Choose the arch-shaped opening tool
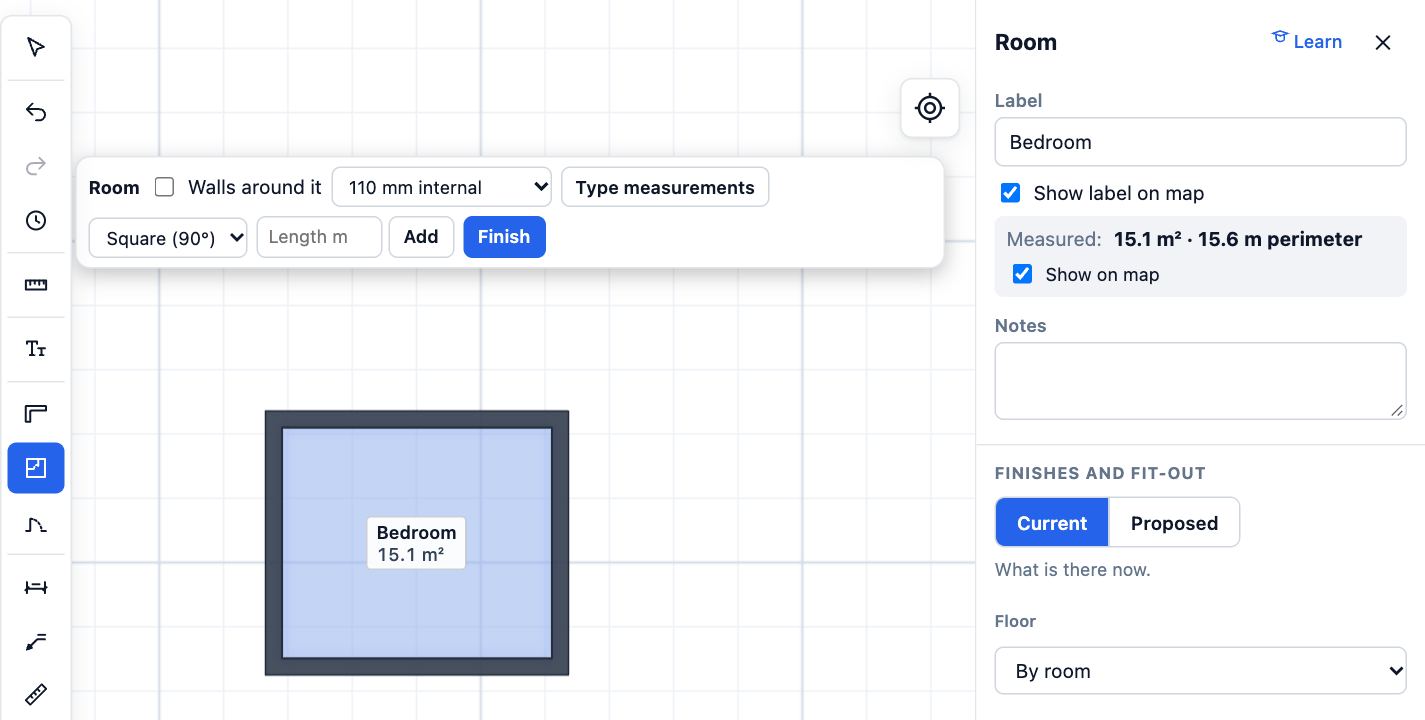Screen dimensions: 1425x720 pos(36,523)
